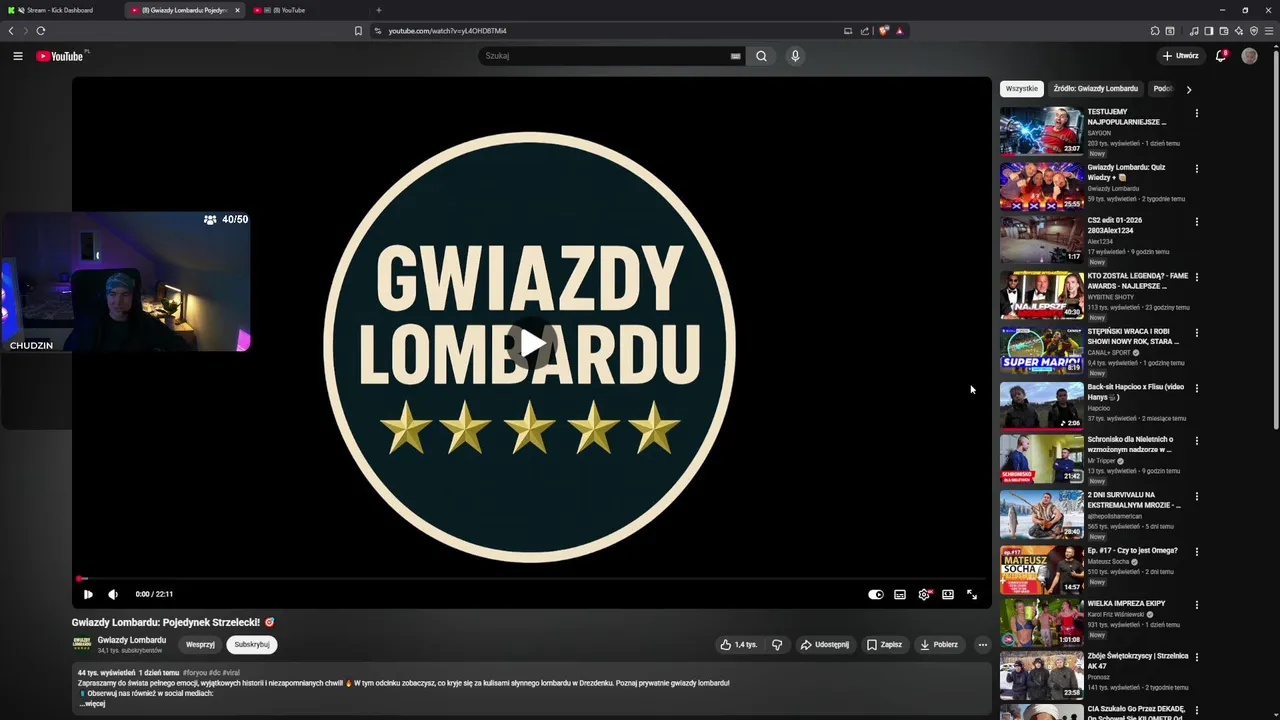
Task: Open Brave Rewards triangle icon
Action: (x=900, y=31)
